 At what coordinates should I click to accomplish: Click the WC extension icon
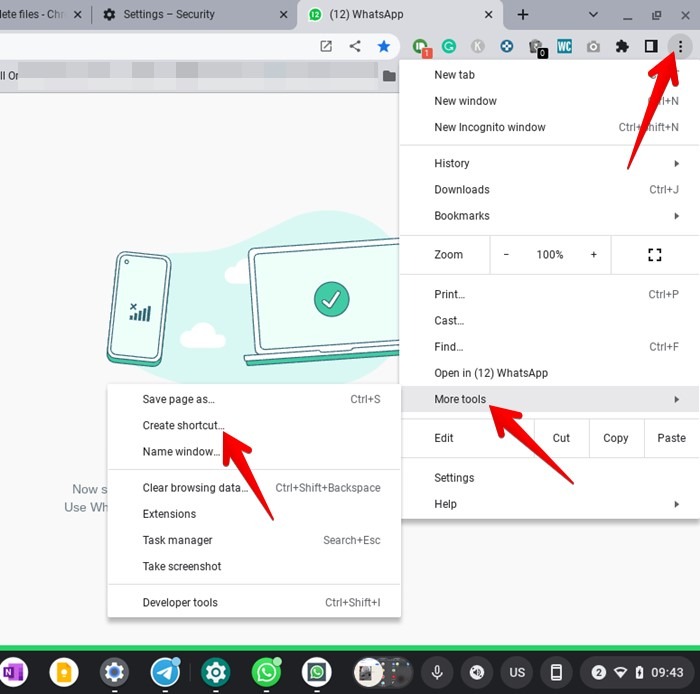564,46
